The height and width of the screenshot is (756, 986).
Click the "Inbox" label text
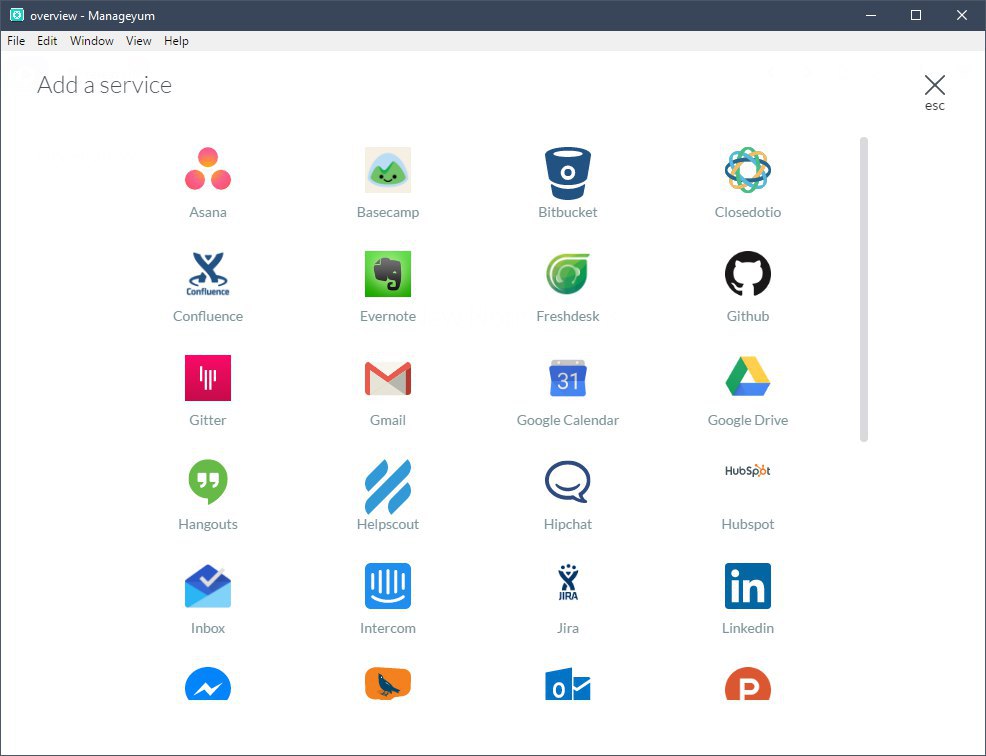[208, 628]
